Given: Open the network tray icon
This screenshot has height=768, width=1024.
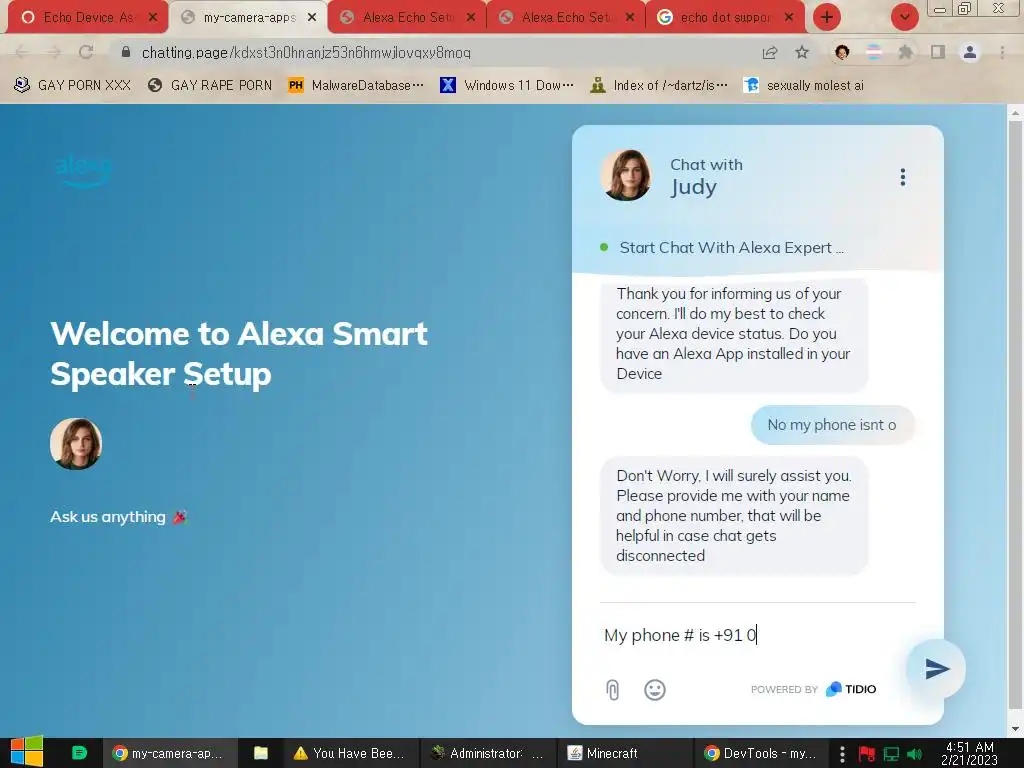Looking at the screenshot, I should coord(891,754).
